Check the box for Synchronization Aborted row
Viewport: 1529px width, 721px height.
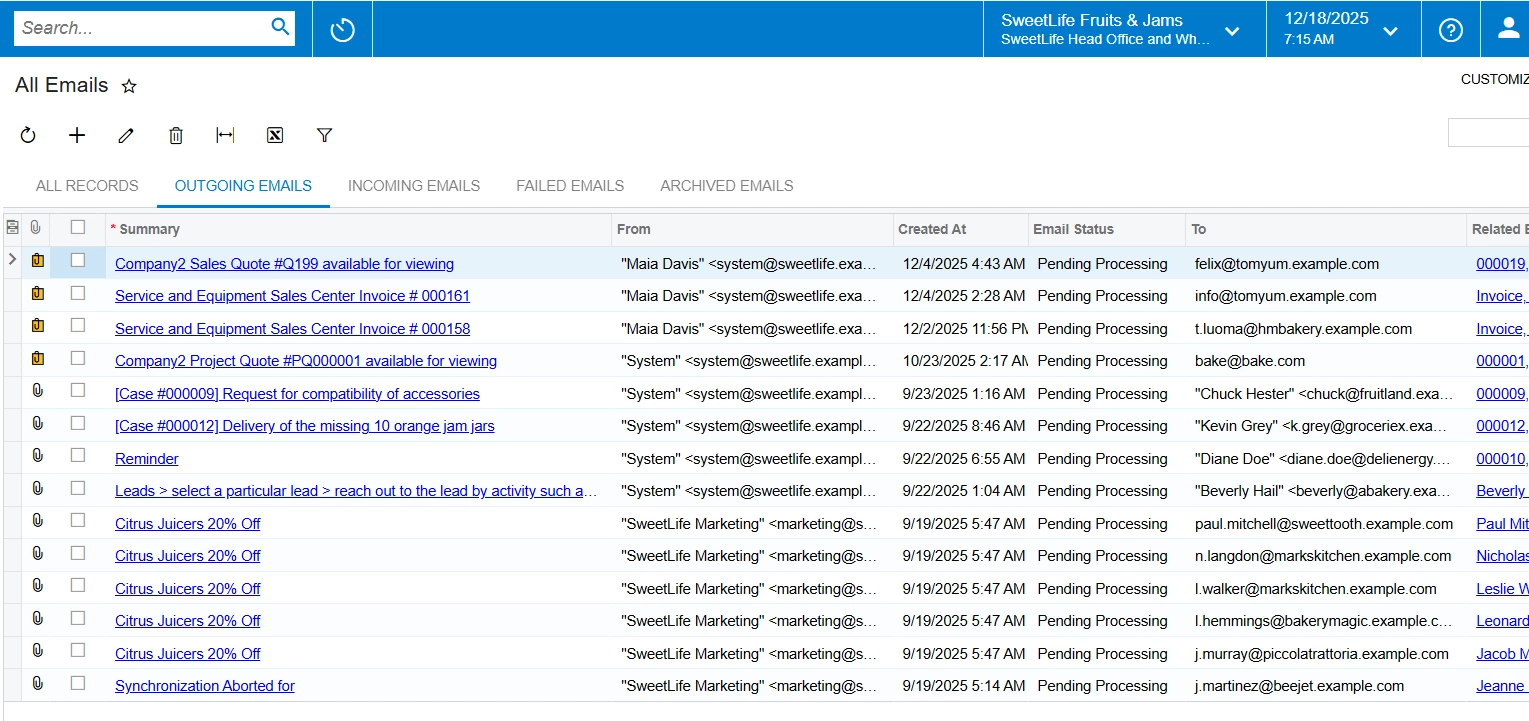pos(78,683)
